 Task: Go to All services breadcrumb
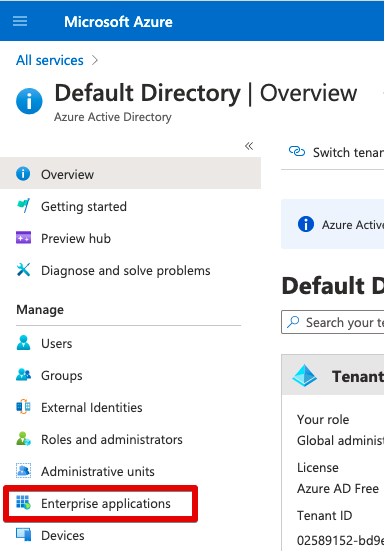pos(50,60)
